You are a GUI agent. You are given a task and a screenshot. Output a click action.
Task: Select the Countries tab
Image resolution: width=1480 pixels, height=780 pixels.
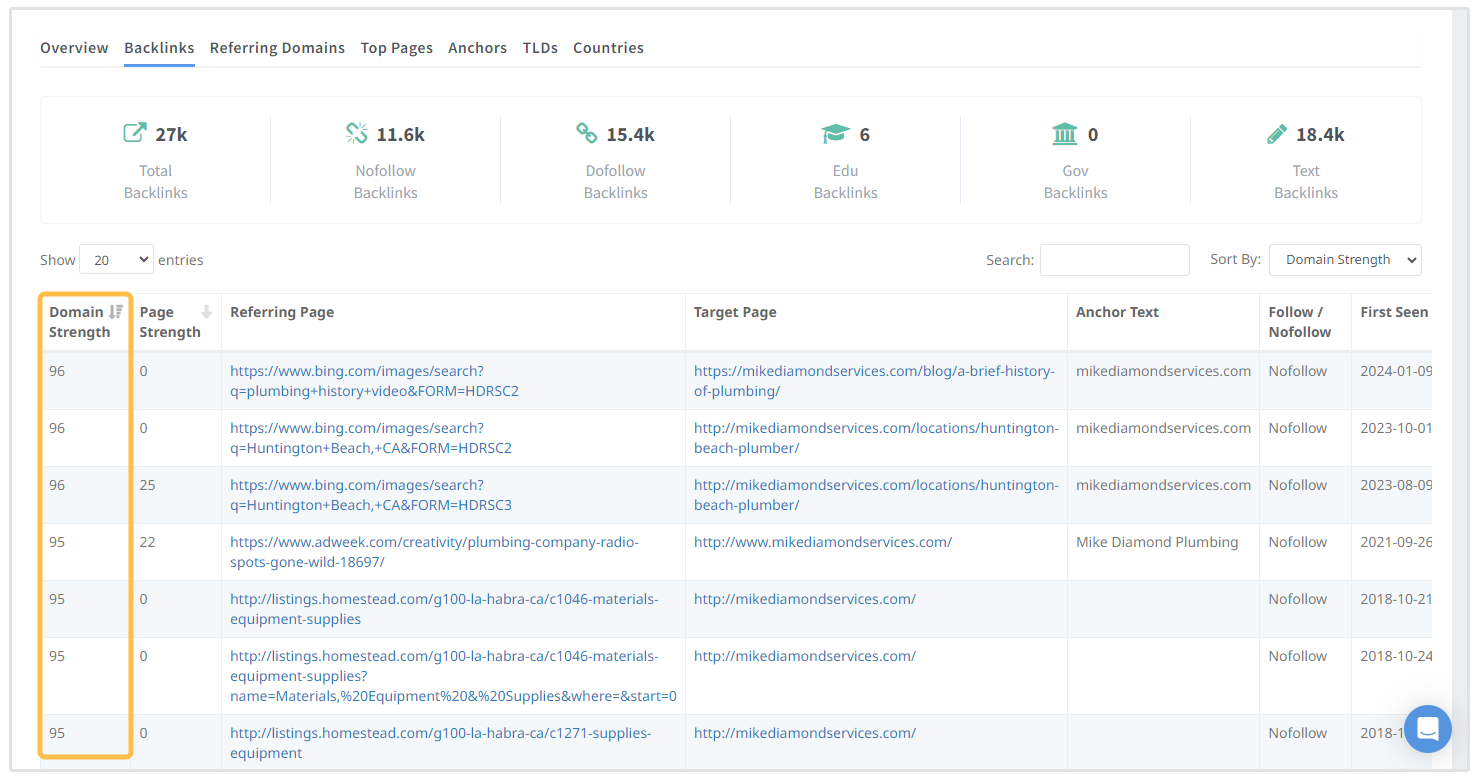pyautogui.click(x=608, y=48)
